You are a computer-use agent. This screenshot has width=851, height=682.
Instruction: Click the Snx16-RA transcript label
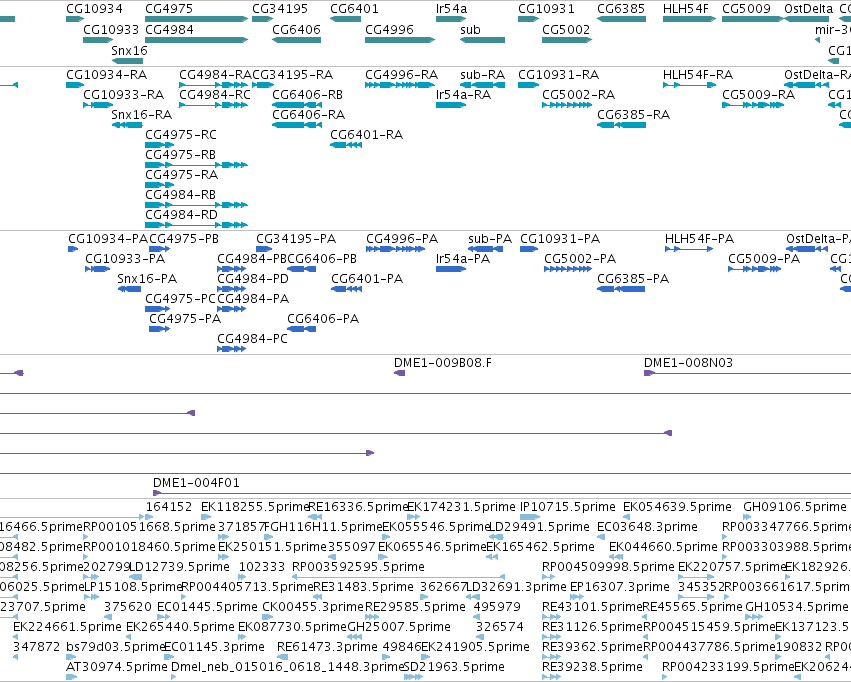coord(142,114)
